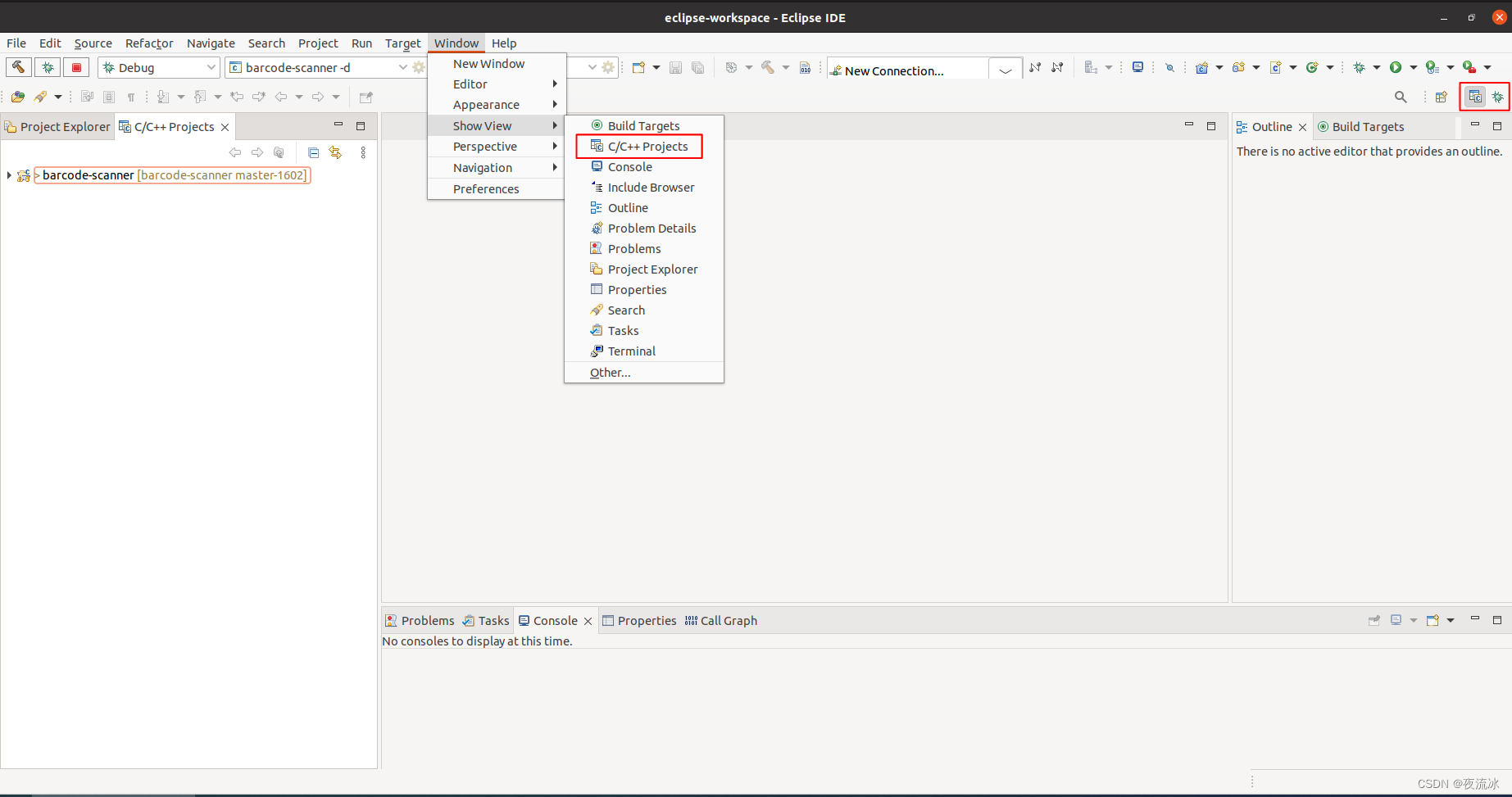Screen dimensions: 1512x797
Task: Open the barcode-scanner -d target dropdown
Action: point(402,67)
